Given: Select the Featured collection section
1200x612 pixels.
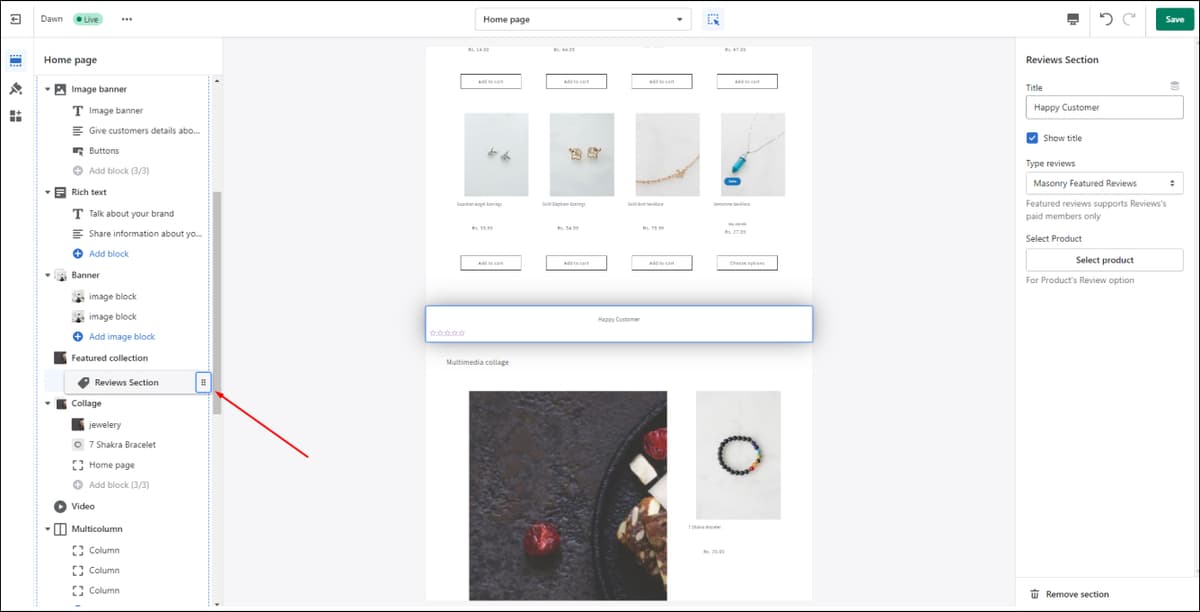Looking at the screenshot, I should 109,358.
